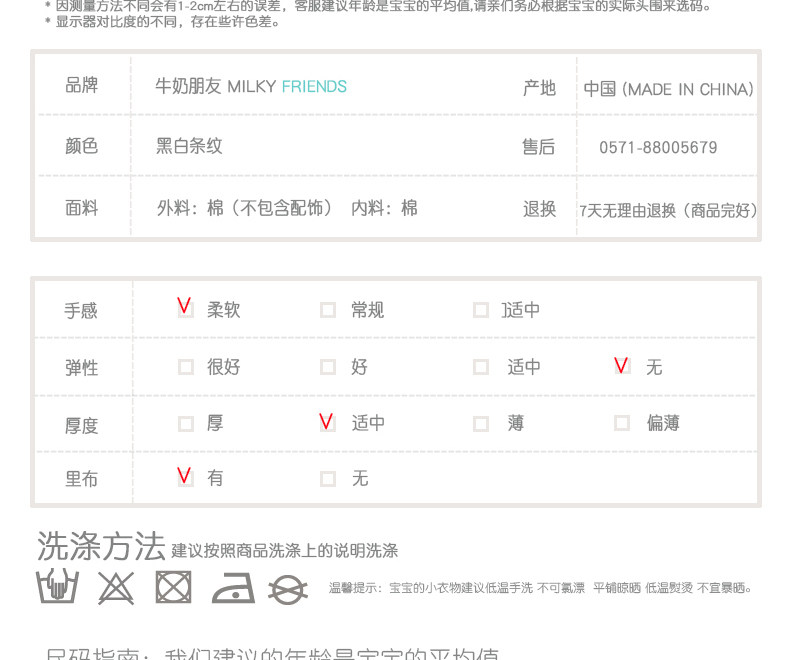Tick the 薄 checkbox in 厚度 row

481,424
